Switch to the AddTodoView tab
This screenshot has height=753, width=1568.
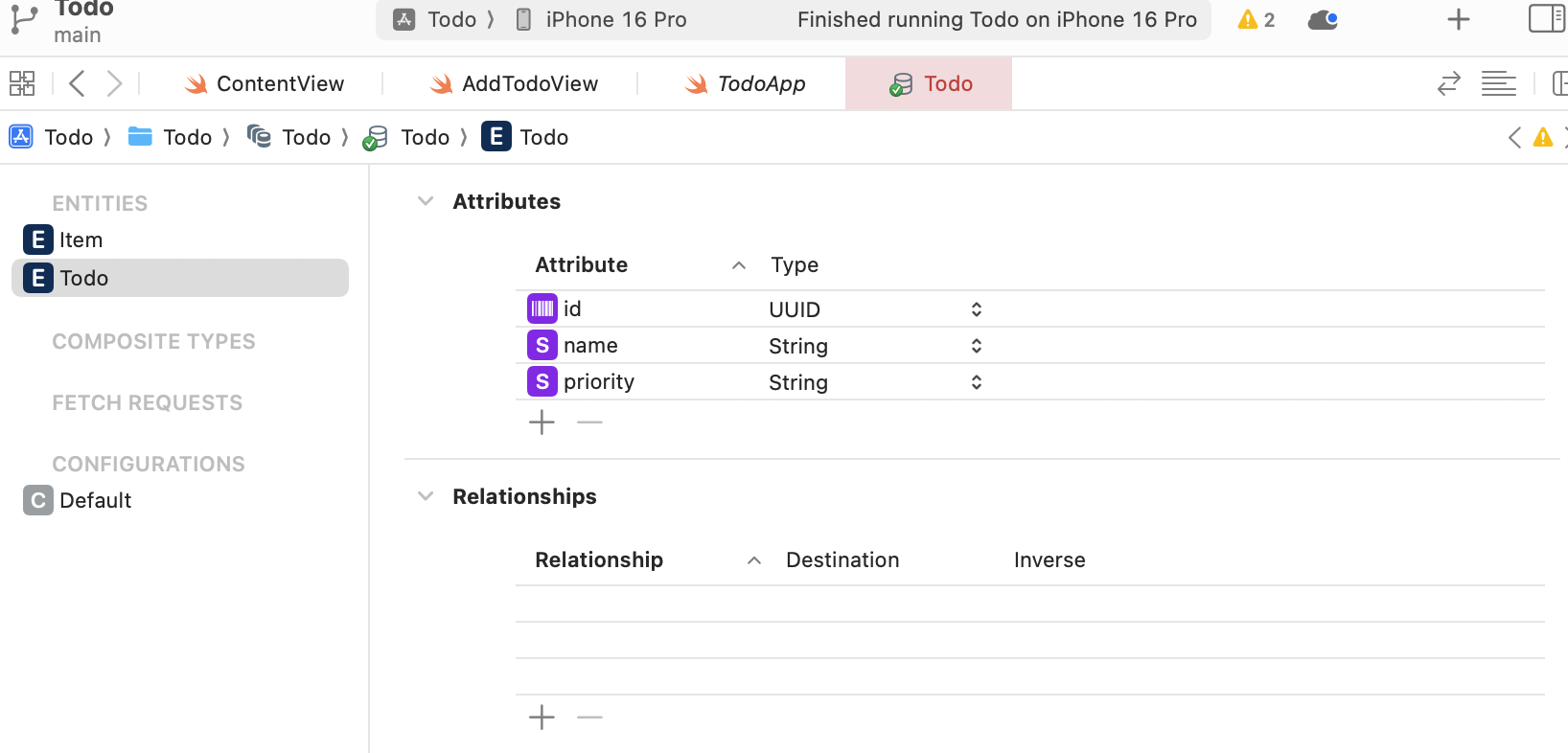point(514,83)
